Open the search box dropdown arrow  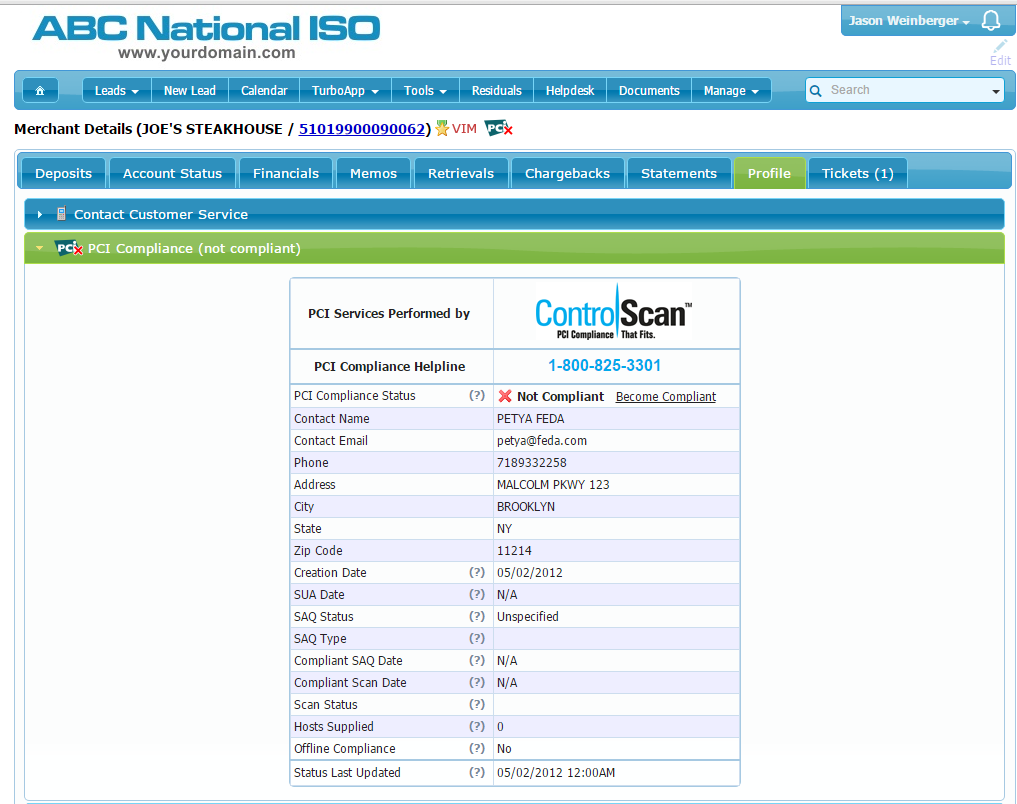(x=996, y=91)
